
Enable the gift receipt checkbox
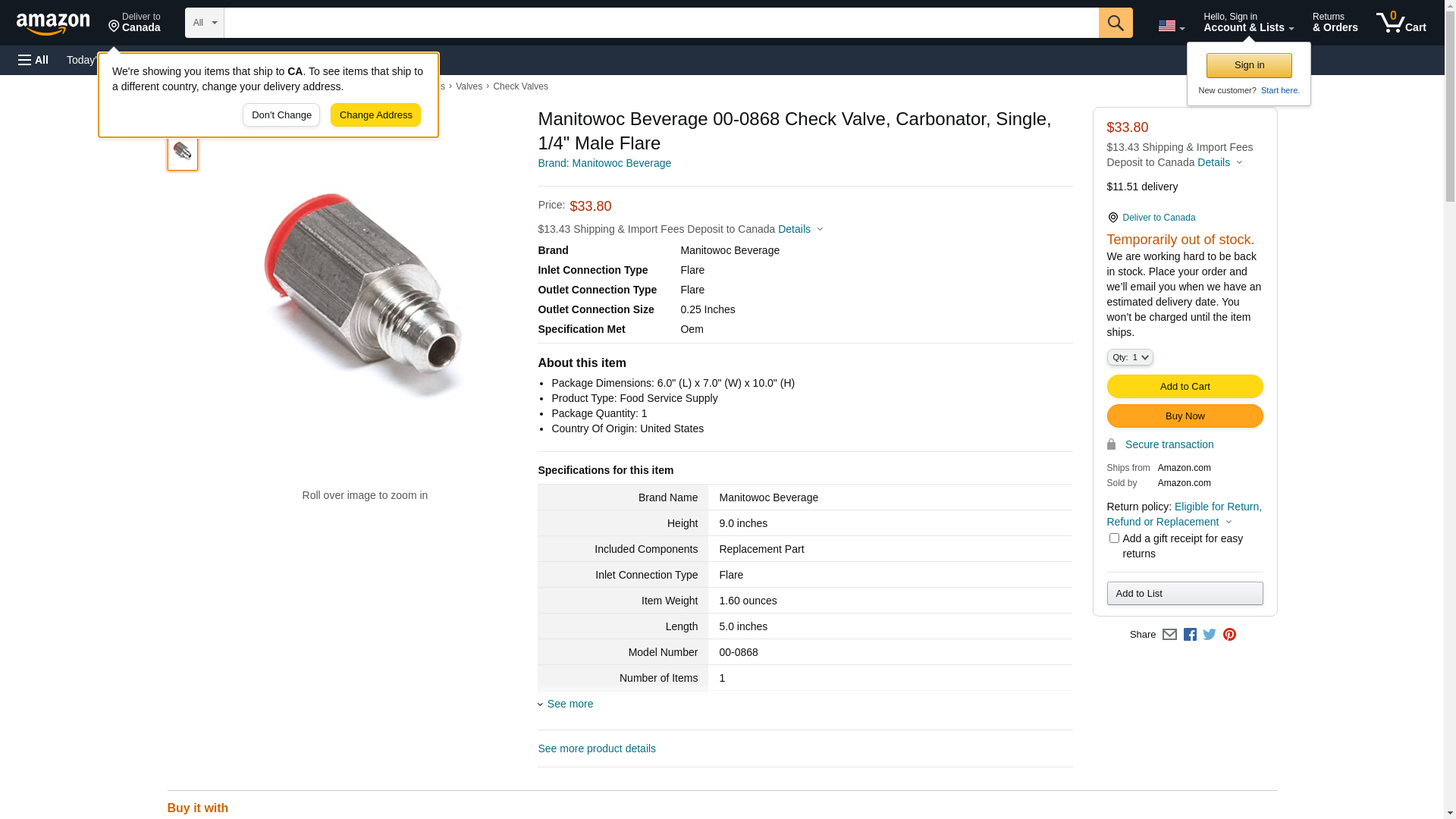[1114, 538]
